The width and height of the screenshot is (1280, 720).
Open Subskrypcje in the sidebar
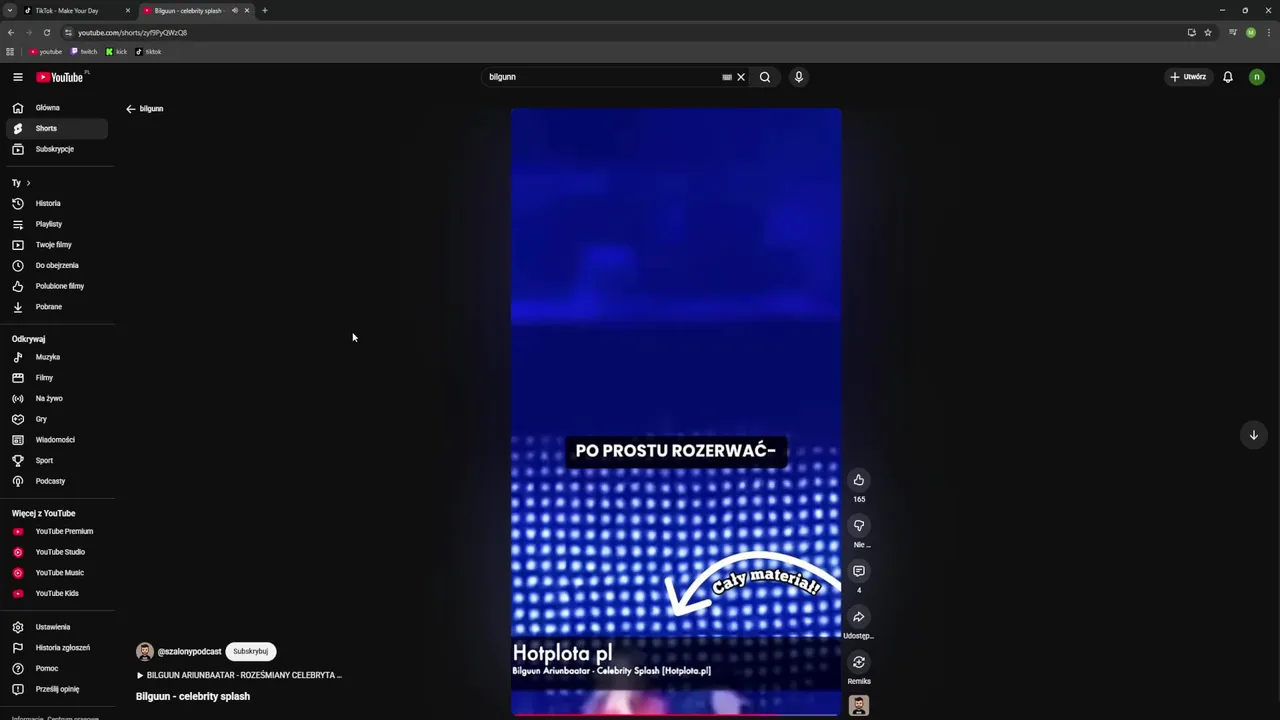[56, 149]
